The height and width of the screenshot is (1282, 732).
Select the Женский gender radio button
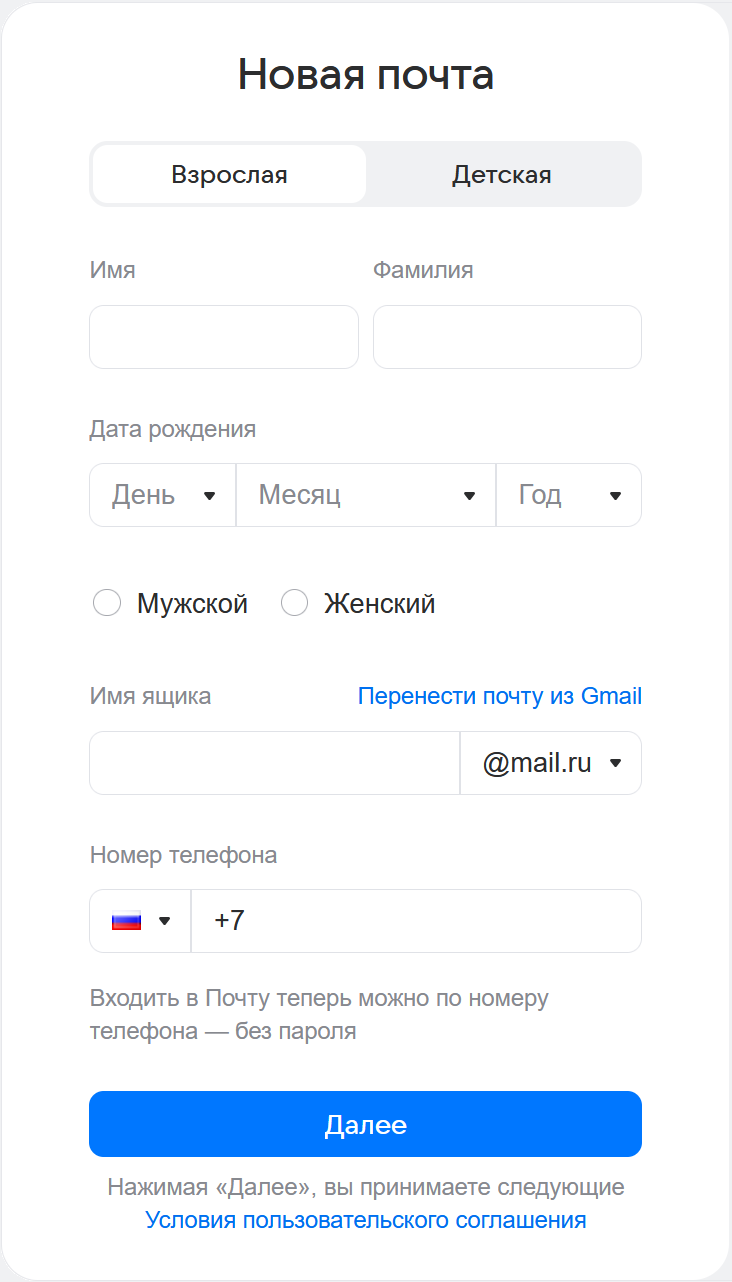tap(294, 604)
